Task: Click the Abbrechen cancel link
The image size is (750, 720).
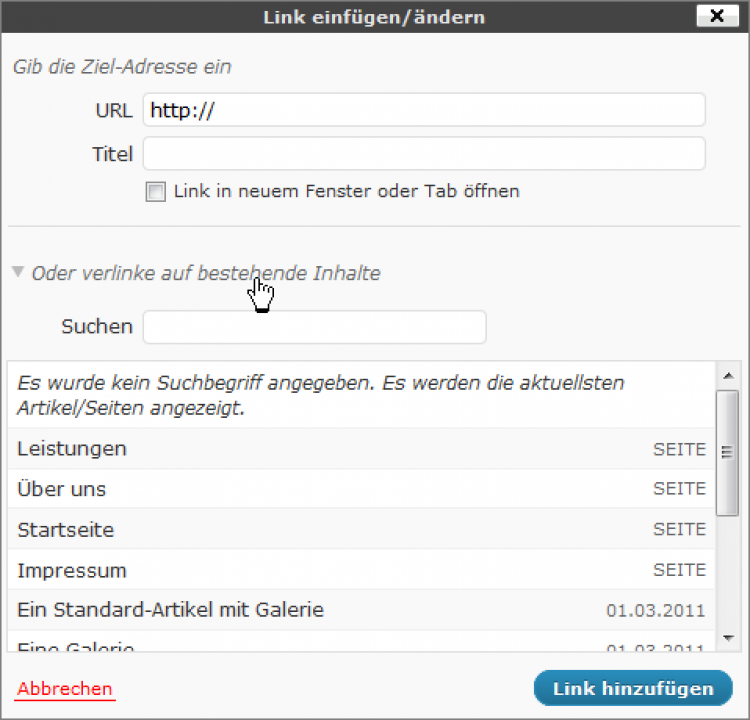Action: [65, 689]
